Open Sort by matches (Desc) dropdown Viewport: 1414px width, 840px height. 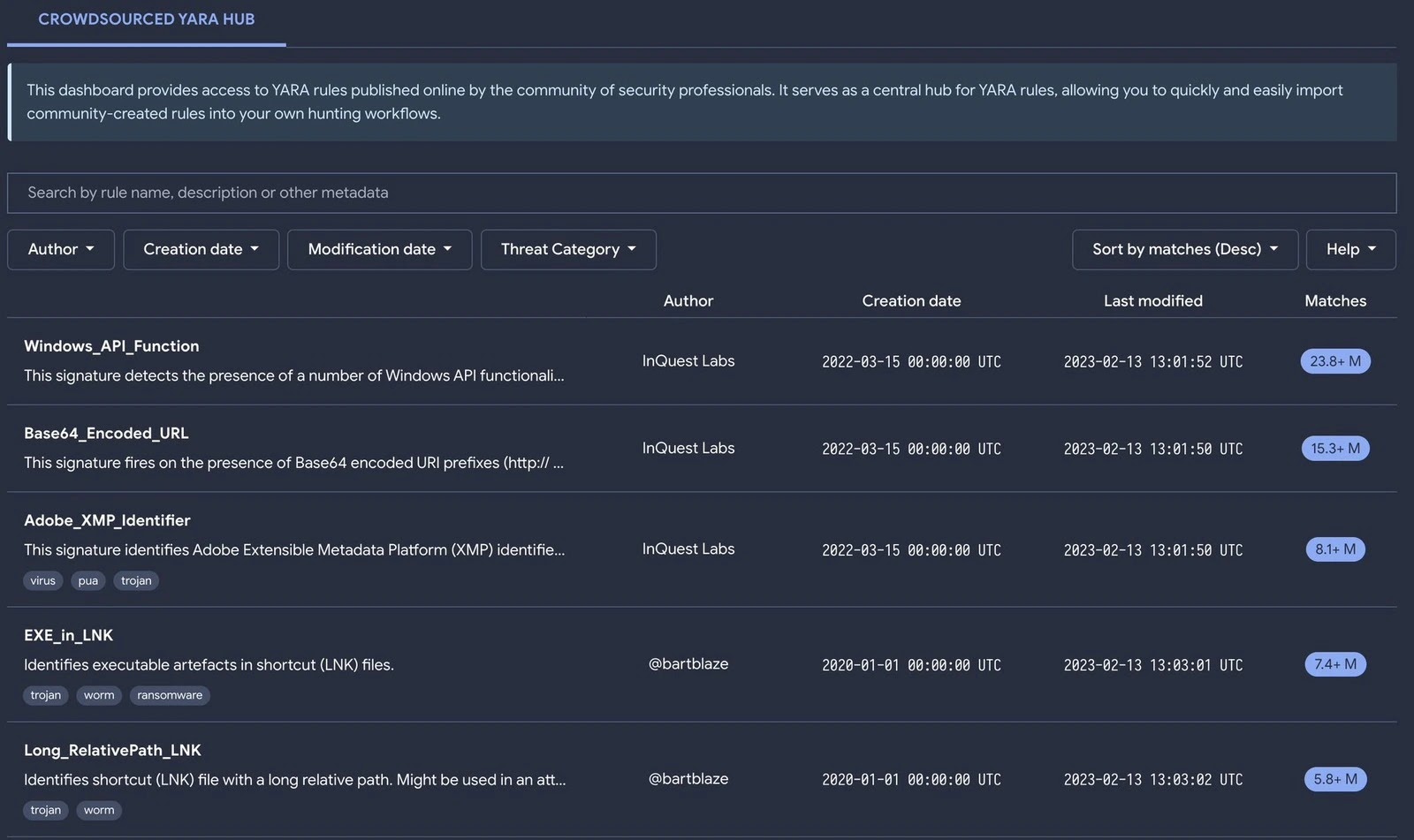point(1185,250)
